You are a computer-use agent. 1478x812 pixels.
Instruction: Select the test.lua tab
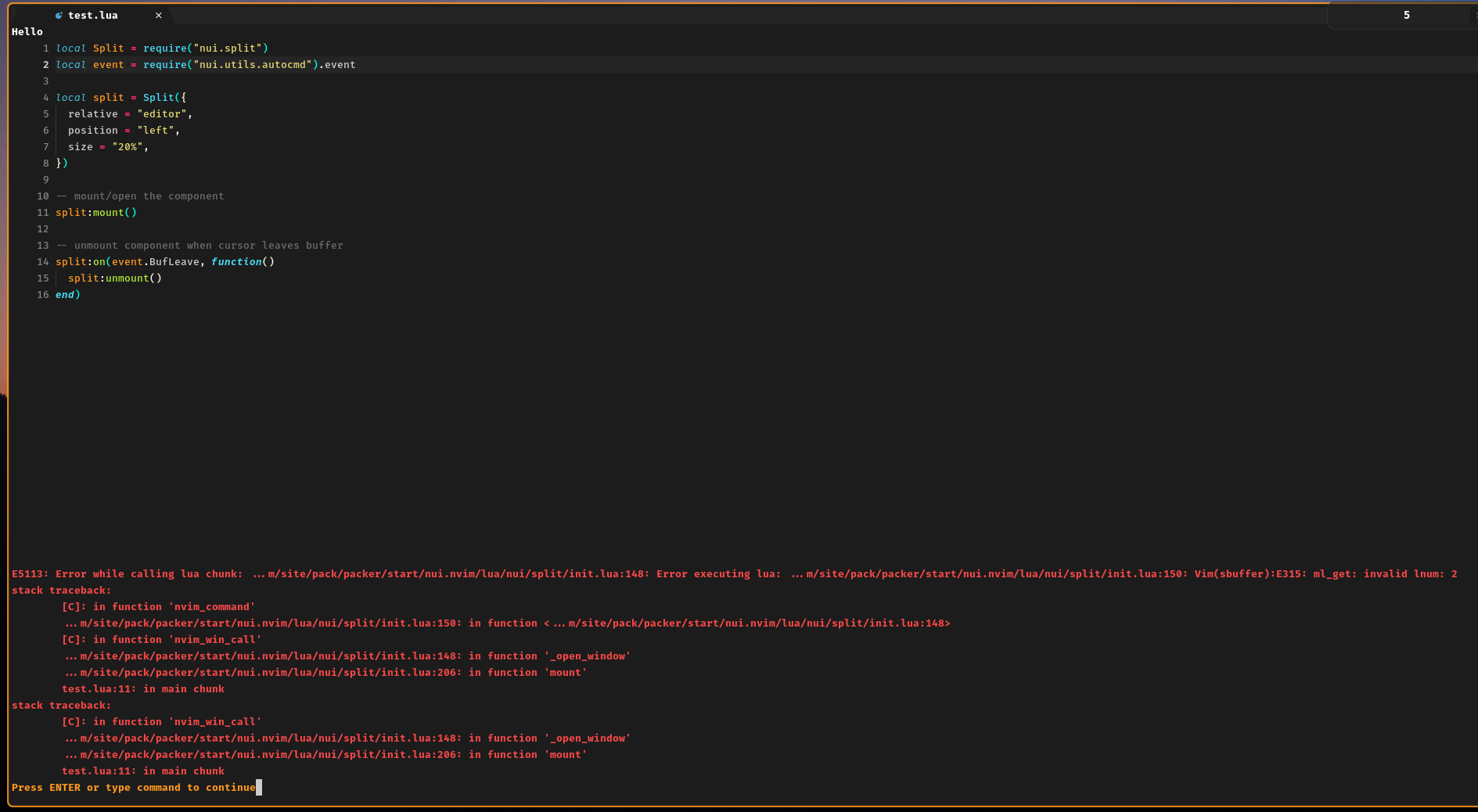[94, 15]
